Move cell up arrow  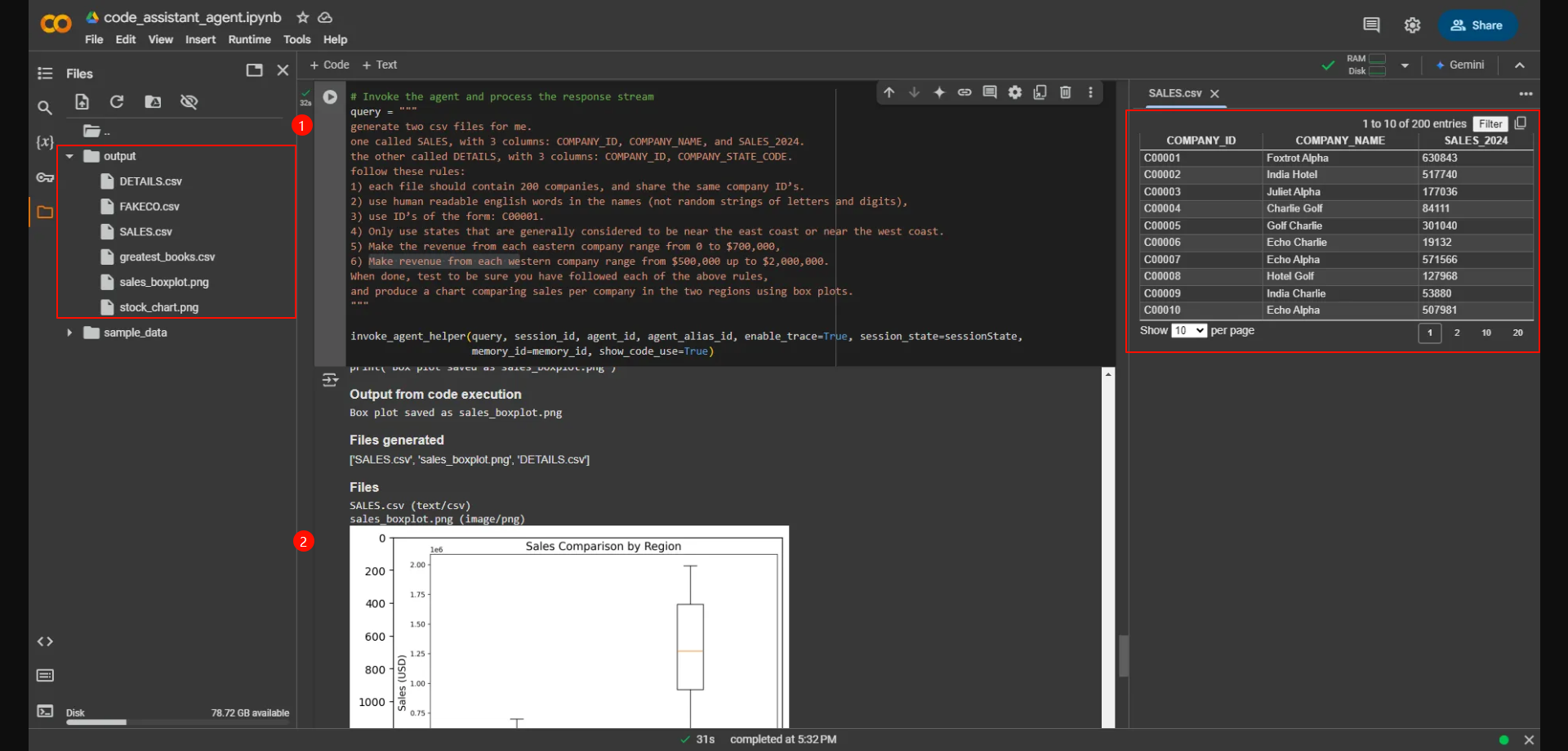tap(889, 92)
